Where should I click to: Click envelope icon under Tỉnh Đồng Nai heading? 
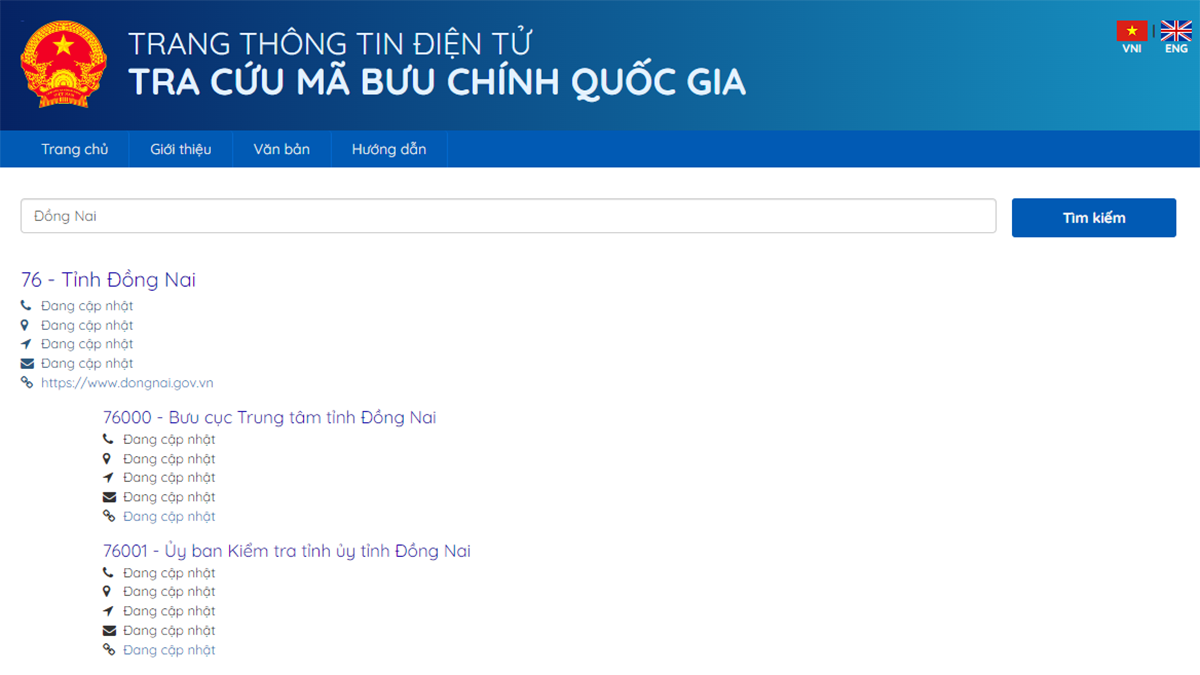click(x=27, y=364)
